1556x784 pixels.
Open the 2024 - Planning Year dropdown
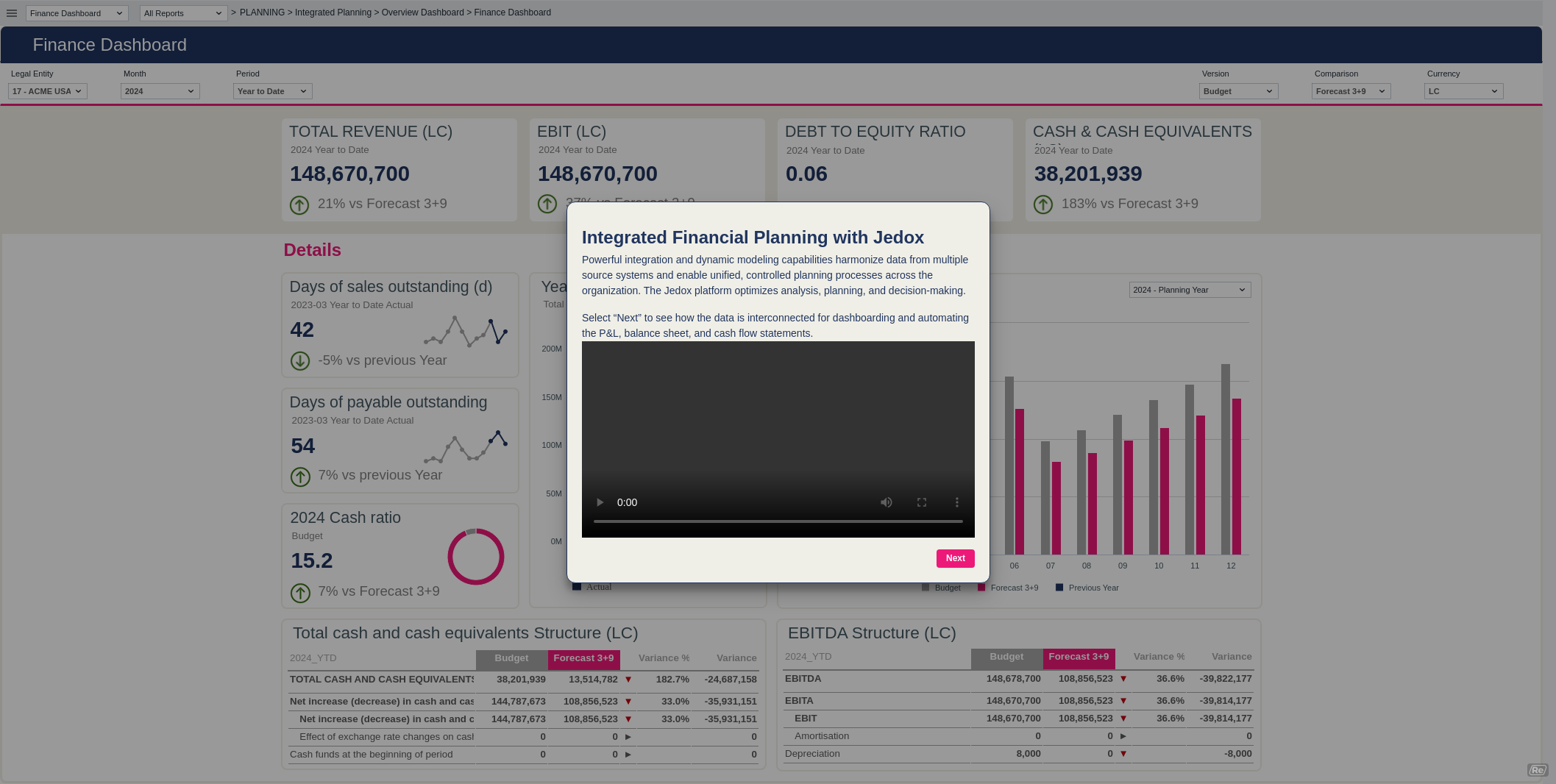pos(1190,290)
